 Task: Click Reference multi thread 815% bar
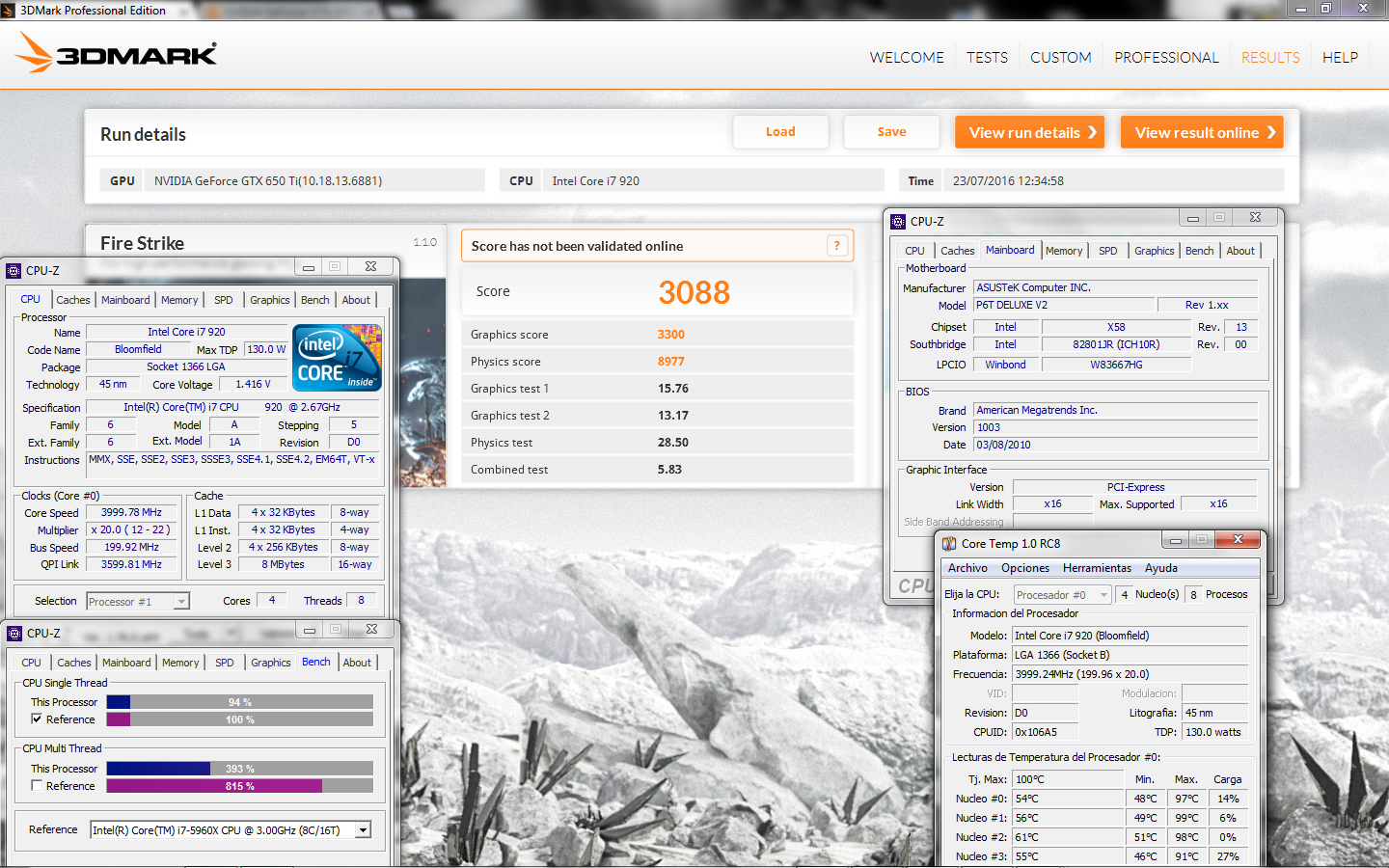[240, 786]
